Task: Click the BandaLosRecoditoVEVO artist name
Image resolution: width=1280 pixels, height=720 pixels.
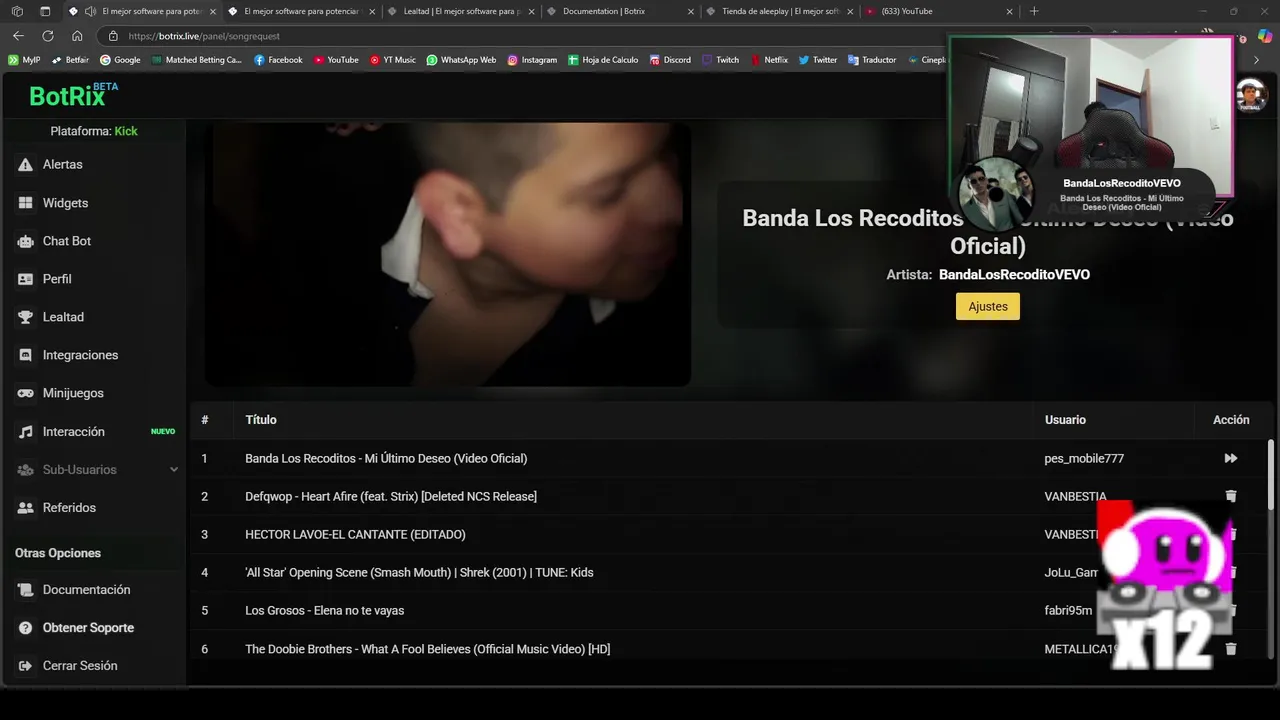Action: point(1014,274)
